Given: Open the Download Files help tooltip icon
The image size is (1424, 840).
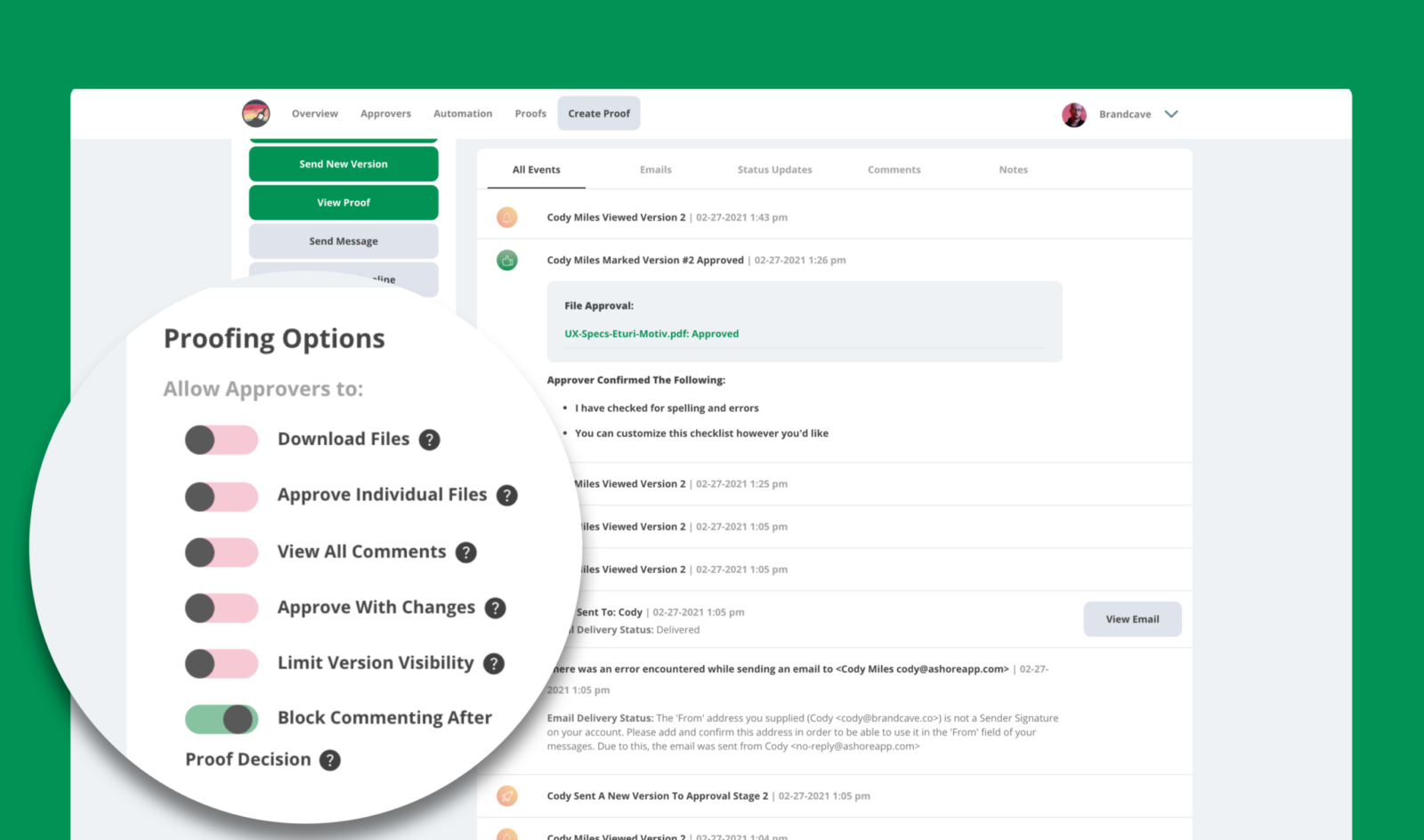Looking at the screenshot, I should [429, 439].
